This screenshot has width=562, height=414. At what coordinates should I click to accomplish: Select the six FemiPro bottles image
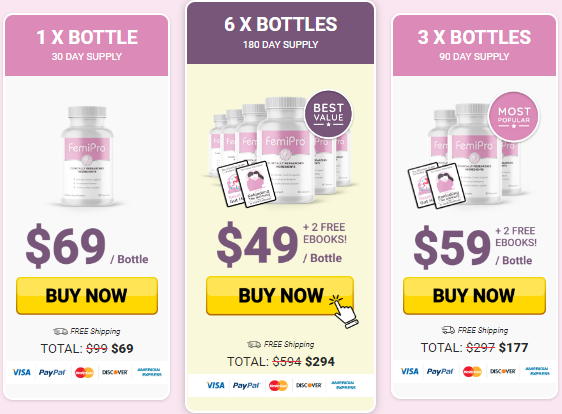[x=280, y=151]
